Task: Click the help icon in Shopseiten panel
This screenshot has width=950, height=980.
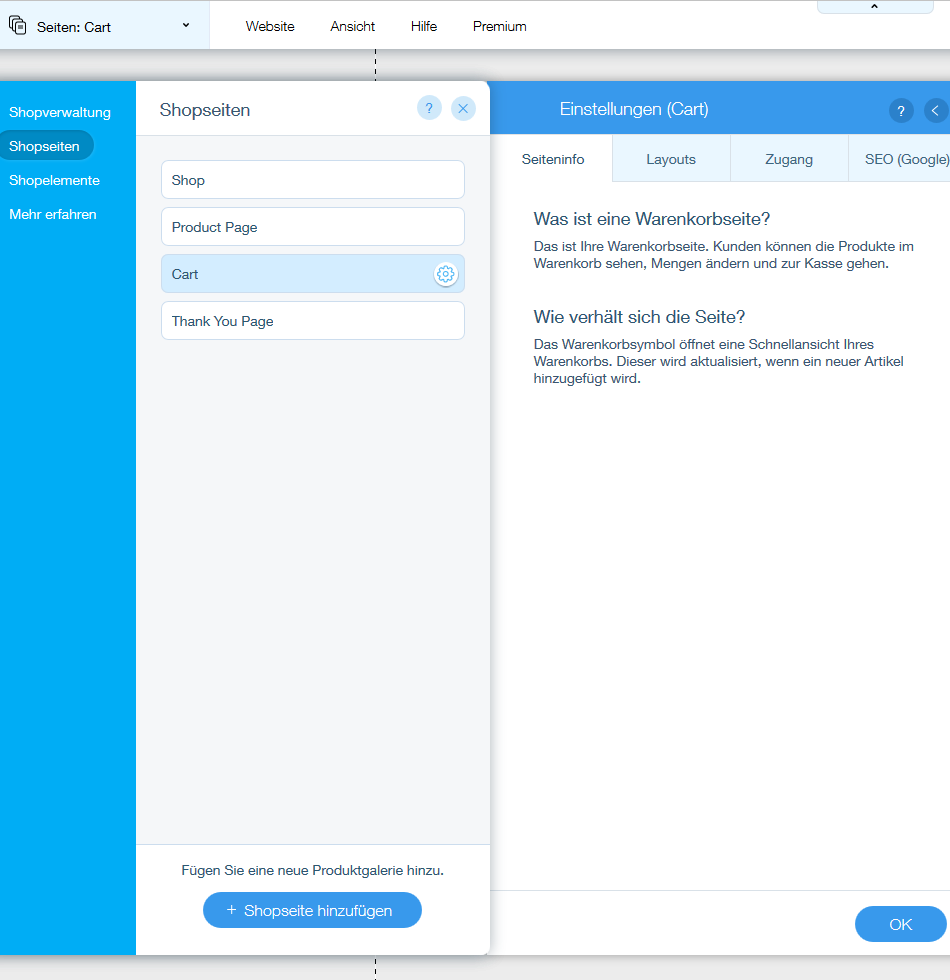Action: pos(429,109)
